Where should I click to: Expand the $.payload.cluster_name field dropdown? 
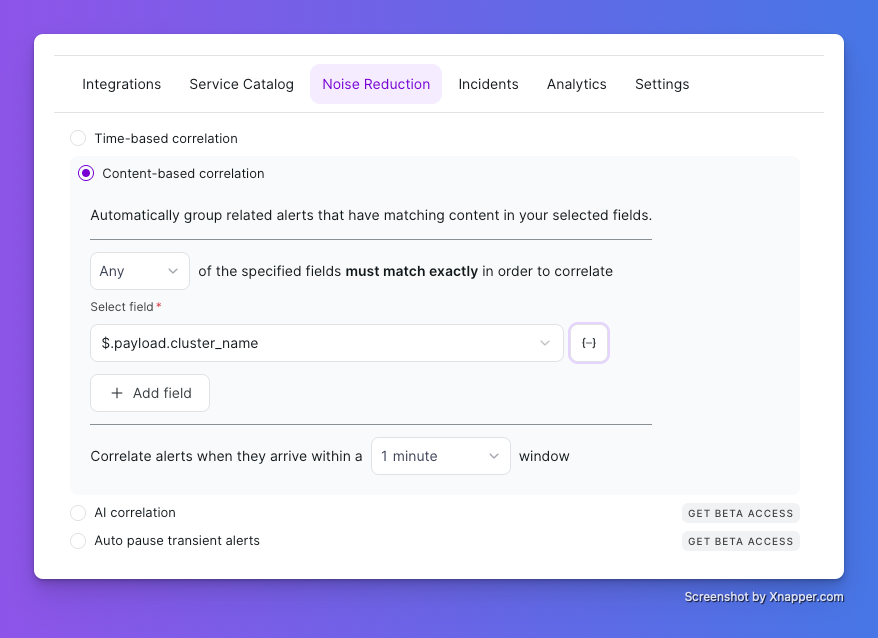click(x=326, y=343)
